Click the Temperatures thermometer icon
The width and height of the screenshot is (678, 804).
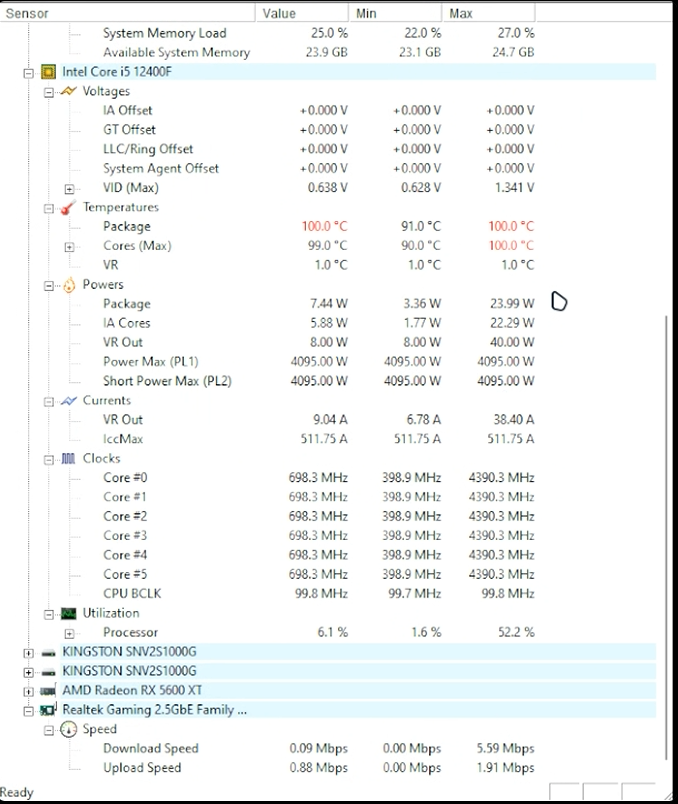(69, 208)
